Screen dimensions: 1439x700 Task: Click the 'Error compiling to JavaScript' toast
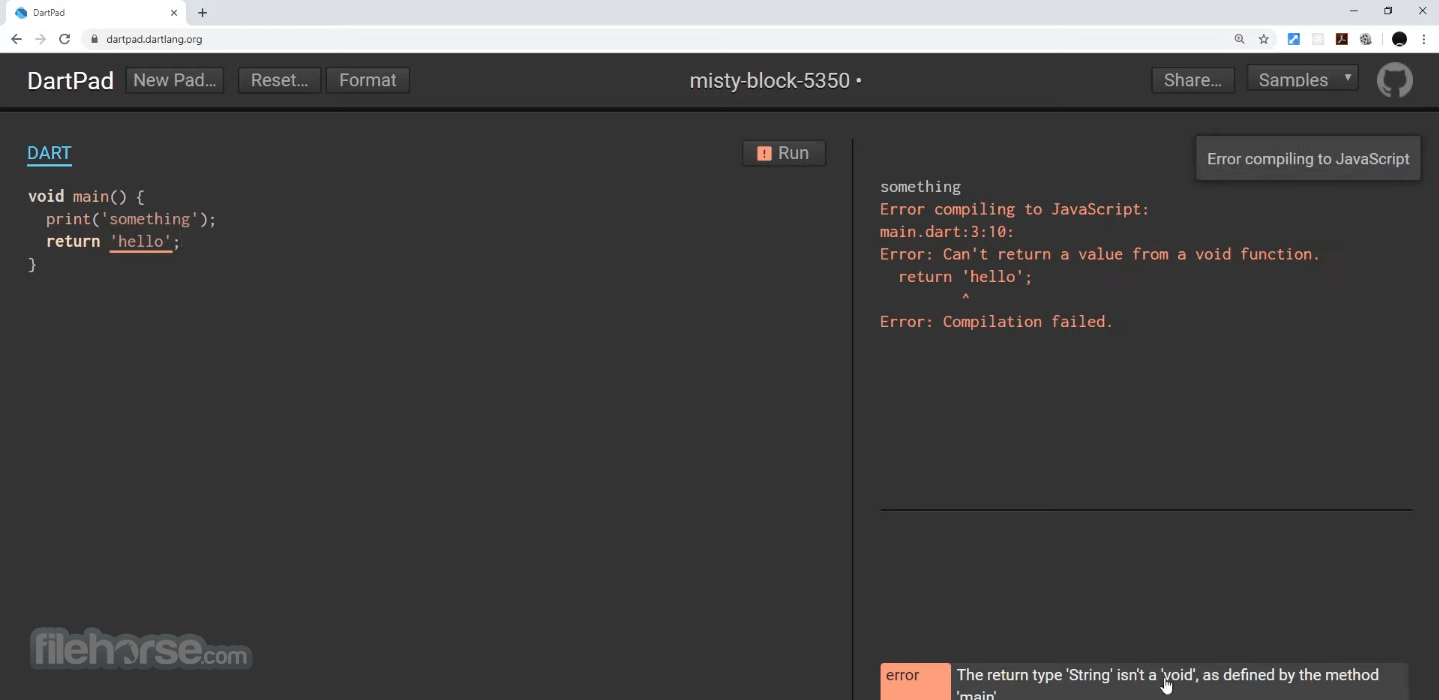[1308, 159]
